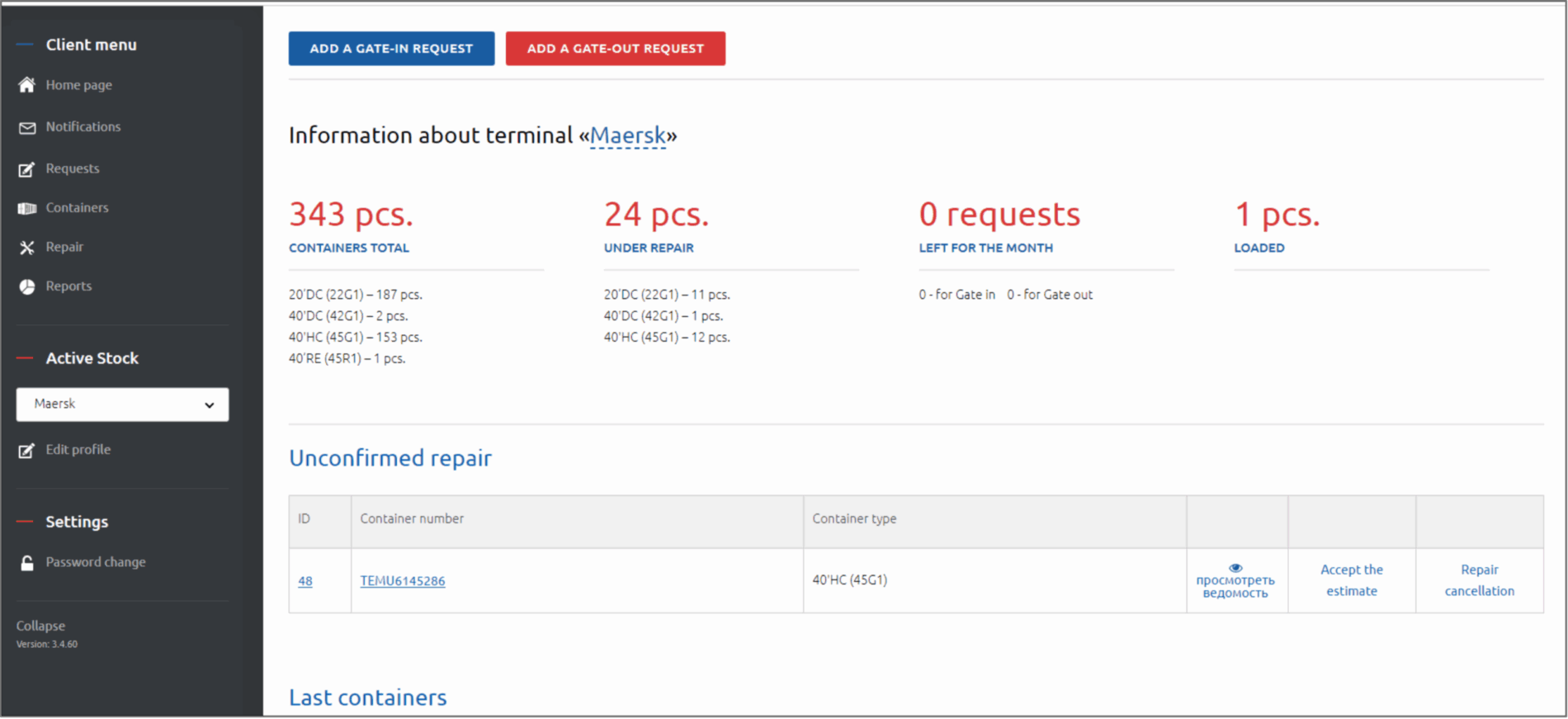Click the Last containers heading

click(x=368, y=698)
